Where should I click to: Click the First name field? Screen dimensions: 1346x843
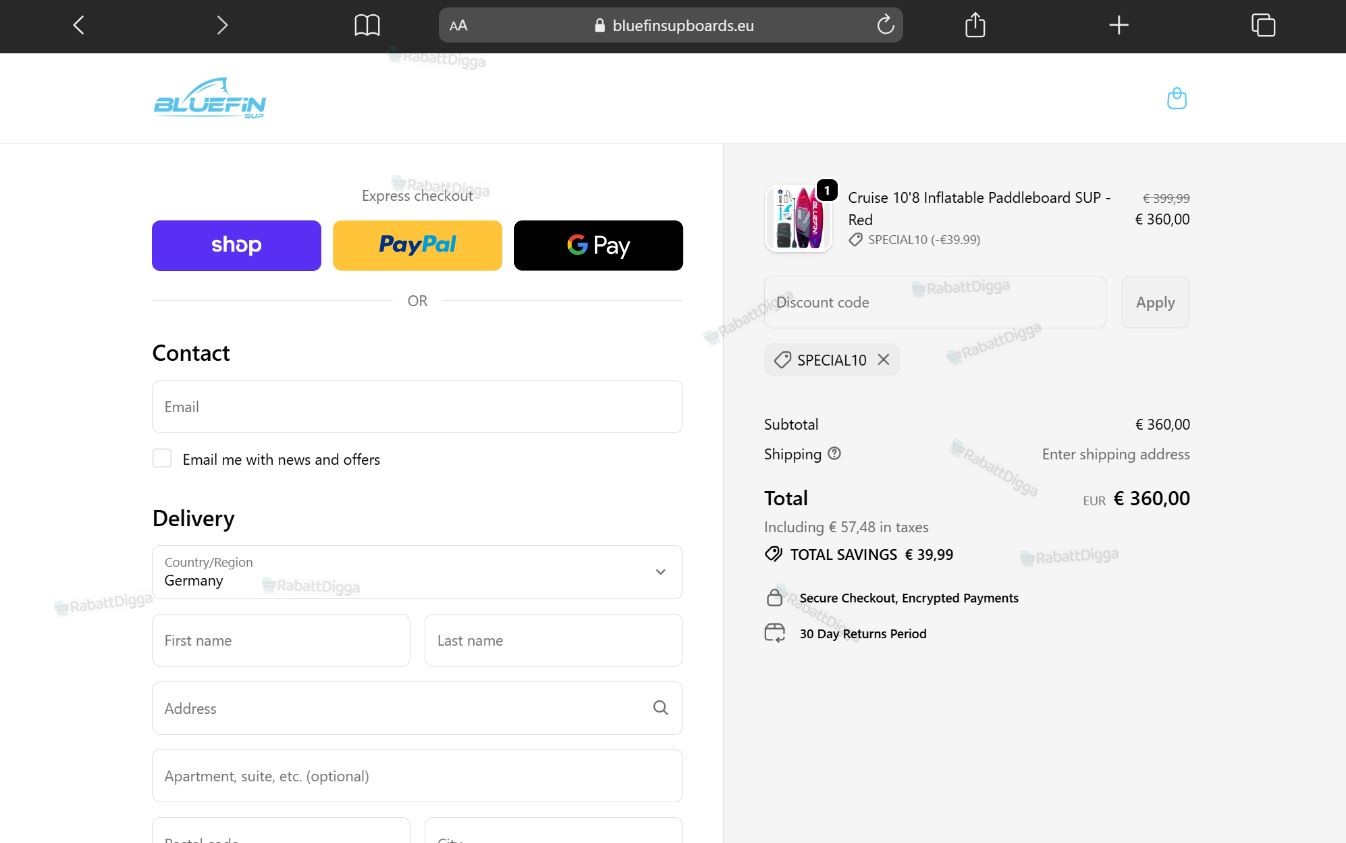281,640
